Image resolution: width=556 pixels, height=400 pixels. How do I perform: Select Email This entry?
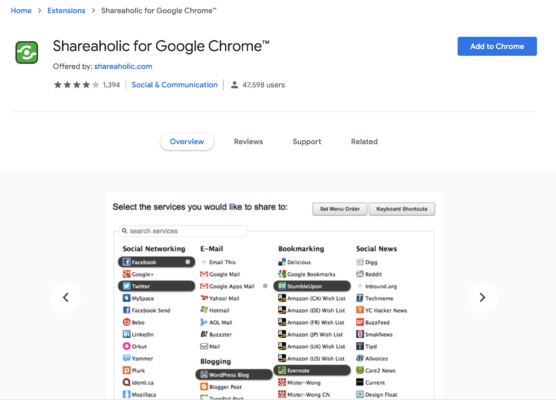coord(218,262)
